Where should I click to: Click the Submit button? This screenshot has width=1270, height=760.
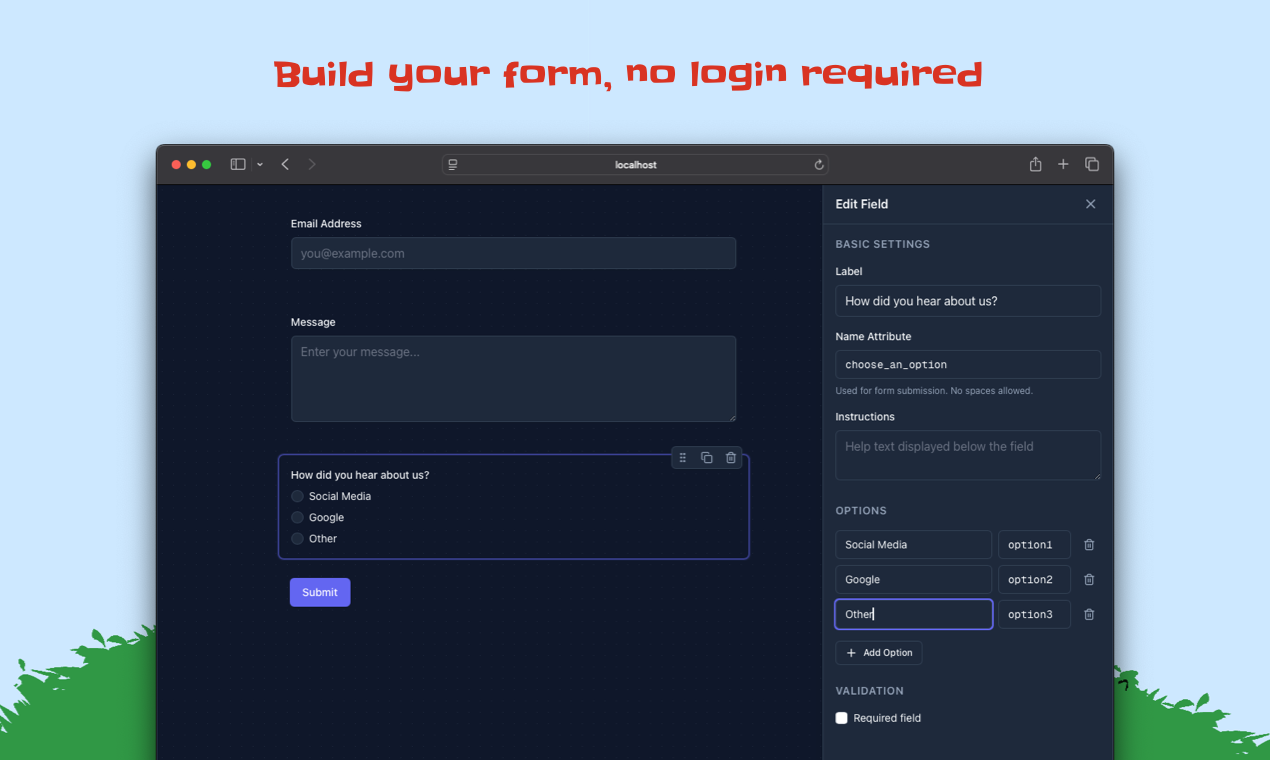(319, 592)
